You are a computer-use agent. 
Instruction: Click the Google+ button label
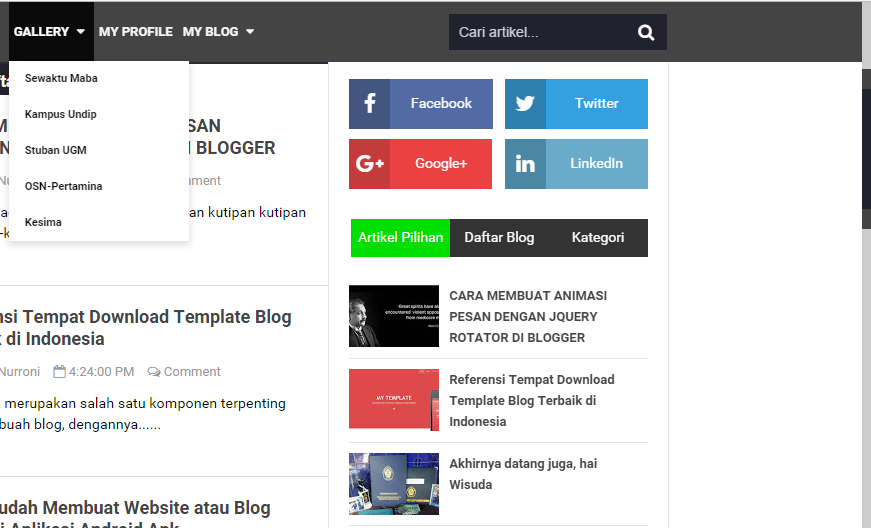tap(441, 163)
